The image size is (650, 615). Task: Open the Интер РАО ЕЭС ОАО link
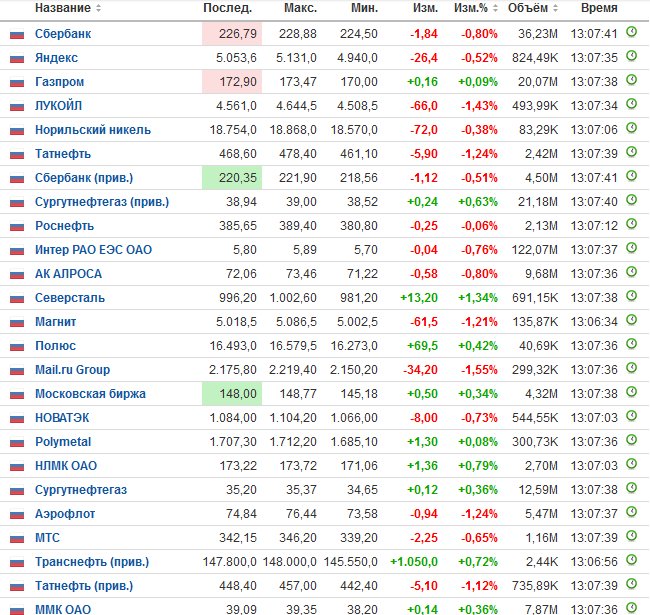(x=93, y=250)
